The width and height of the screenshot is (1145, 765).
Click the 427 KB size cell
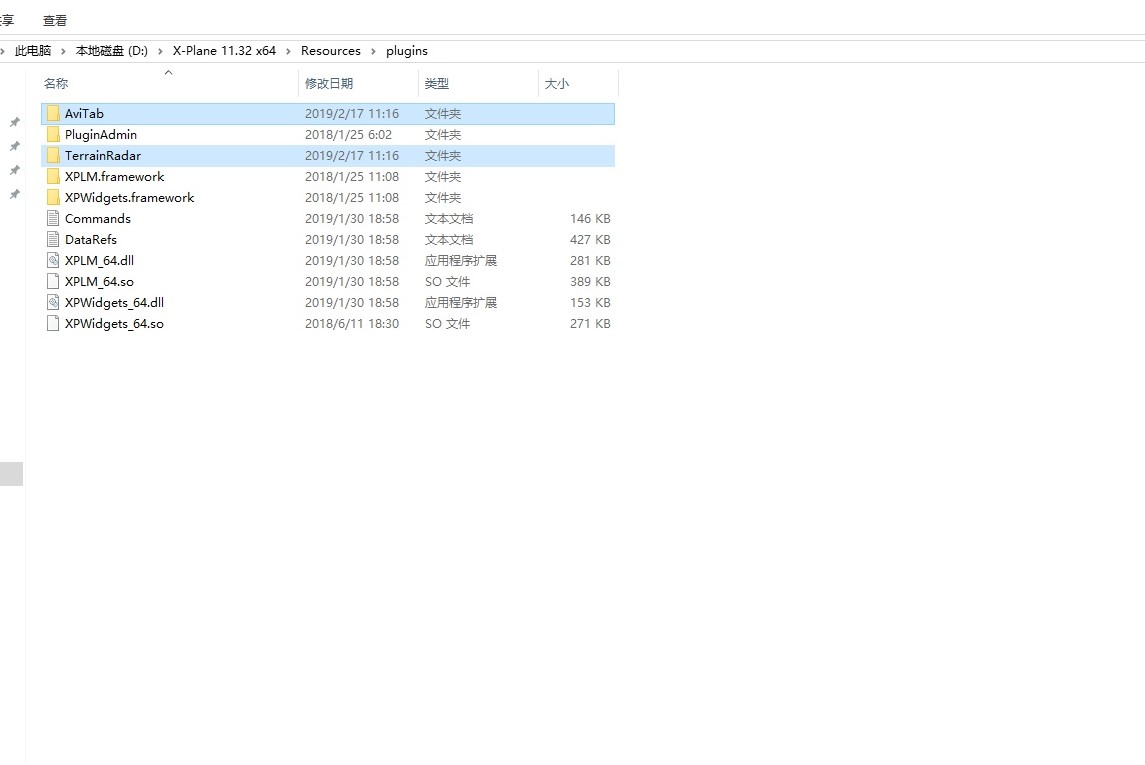(590, 240)
